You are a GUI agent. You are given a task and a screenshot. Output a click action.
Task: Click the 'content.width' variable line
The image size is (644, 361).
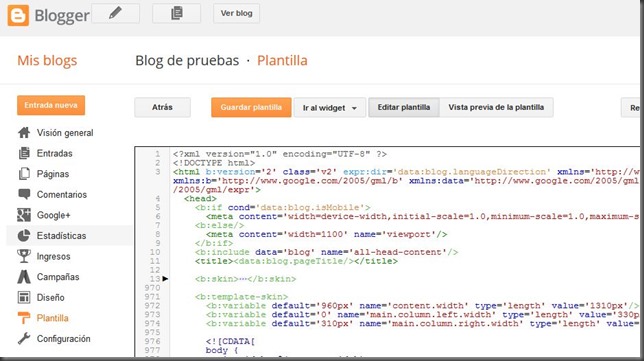click(x=422, y=306)
